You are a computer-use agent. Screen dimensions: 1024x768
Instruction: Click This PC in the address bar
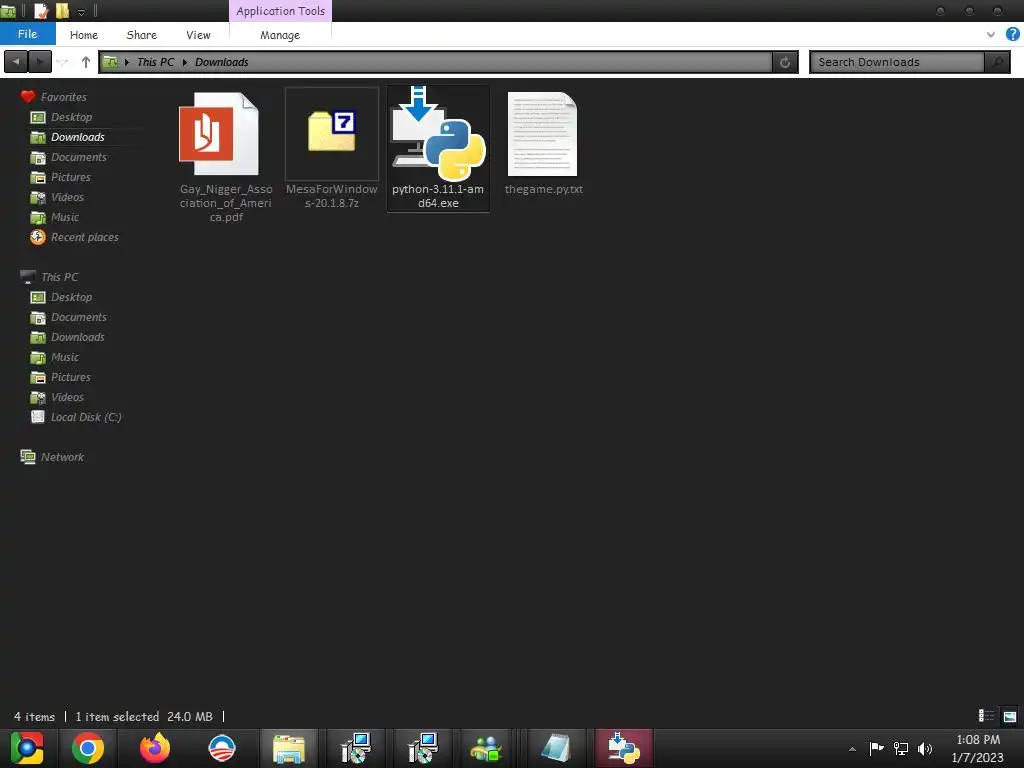tap(155, 62)
